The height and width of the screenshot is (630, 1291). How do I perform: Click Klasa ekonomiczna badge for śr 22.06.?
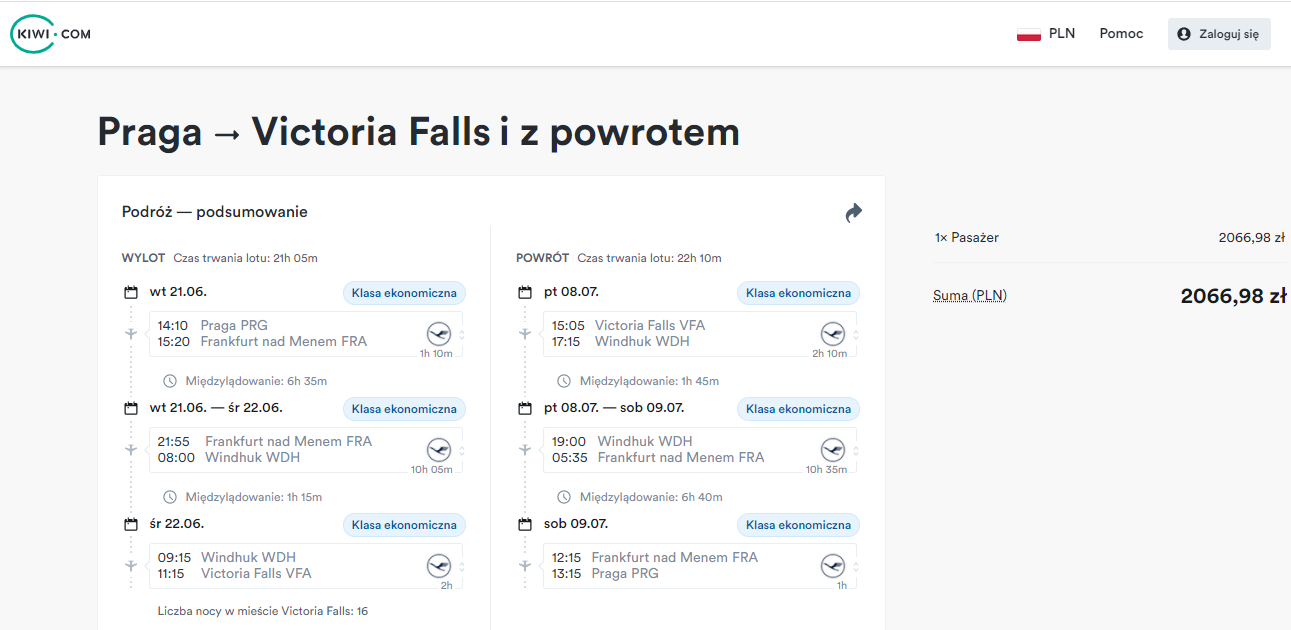404,525
